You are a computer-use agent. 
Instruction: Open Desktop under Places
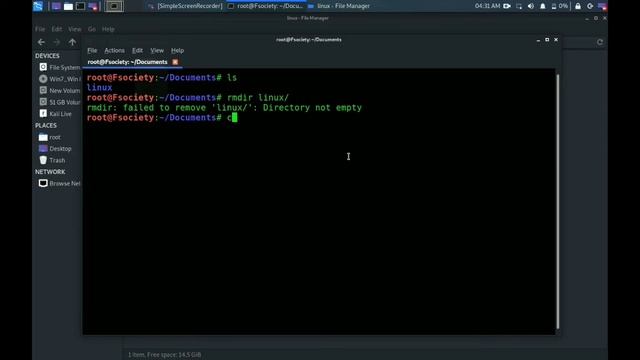tap(55, 149)
